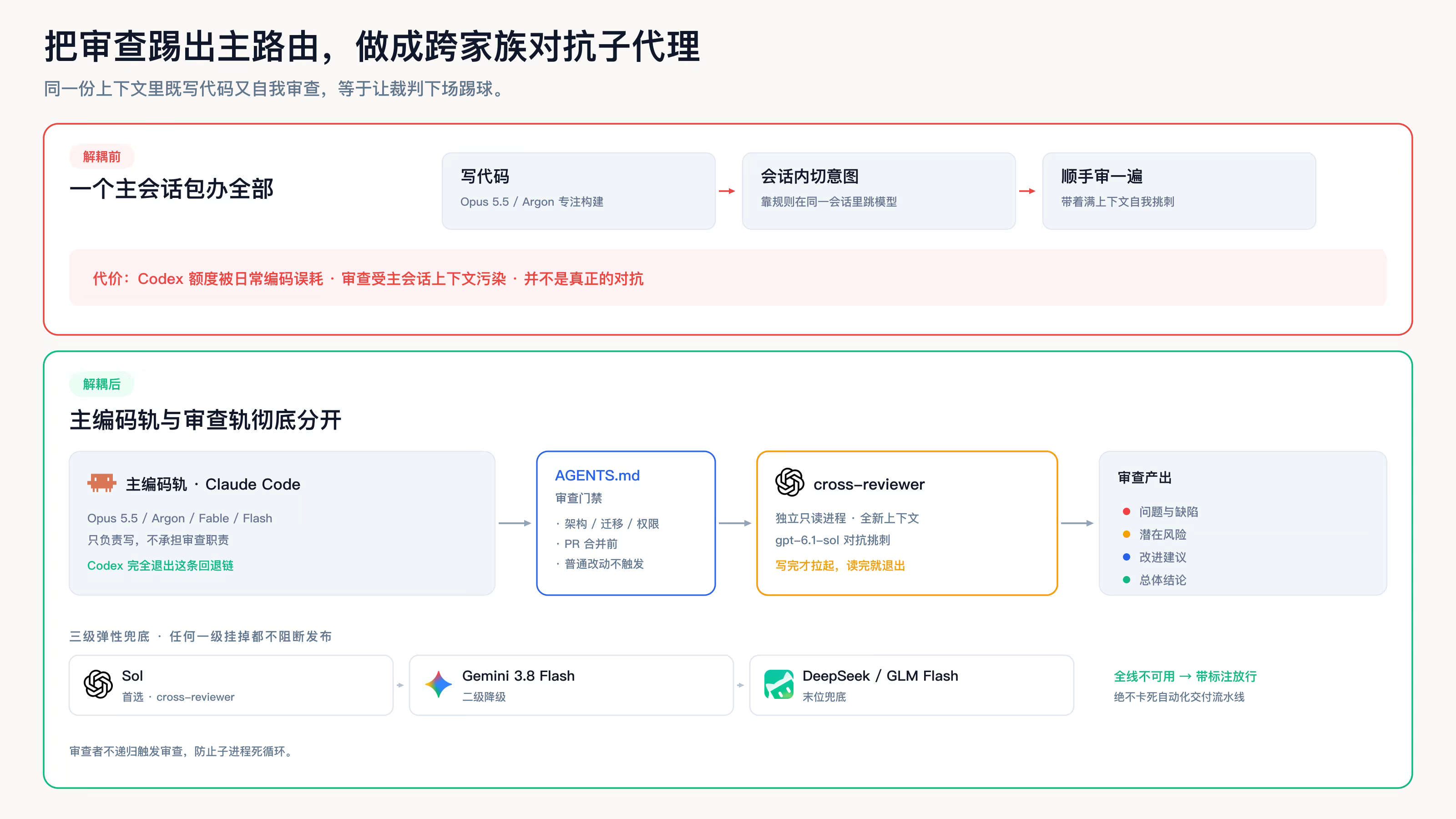Click the red 代价 cost banner text
This screenshot has height=819, width=1456.
coord(368,278)
